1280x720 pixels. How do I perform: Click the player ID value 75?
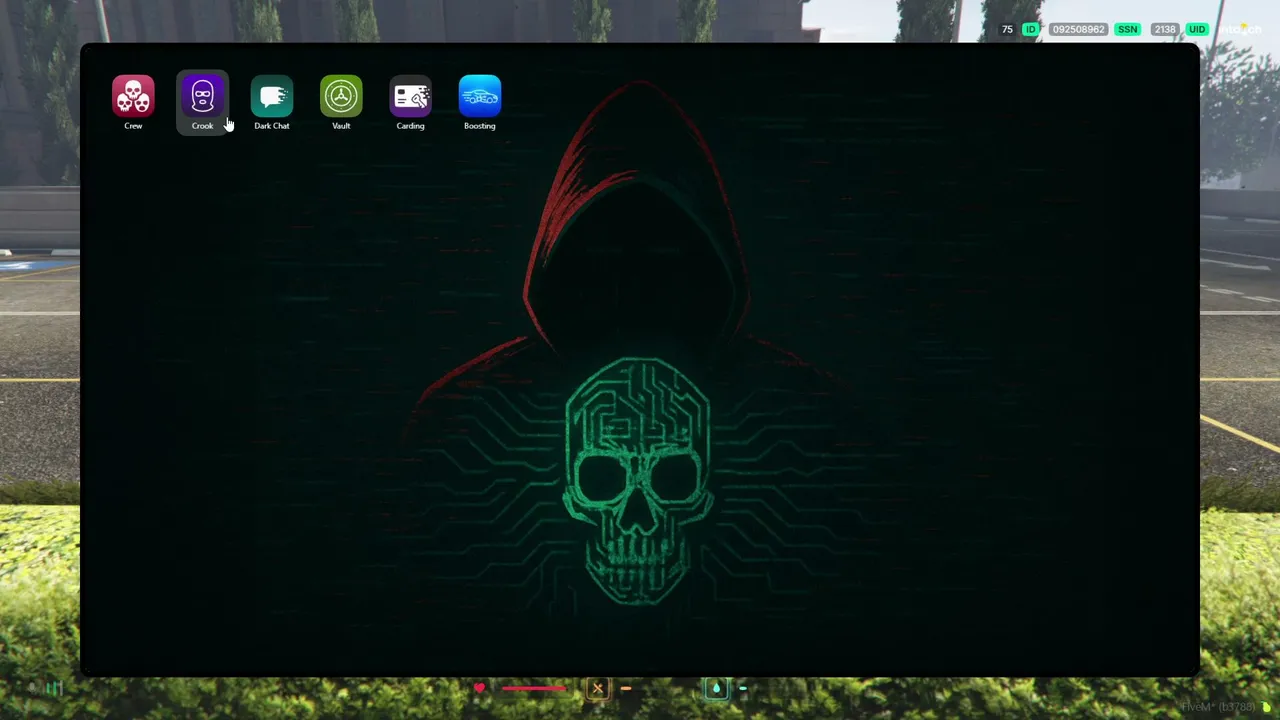pos(1007,30)
